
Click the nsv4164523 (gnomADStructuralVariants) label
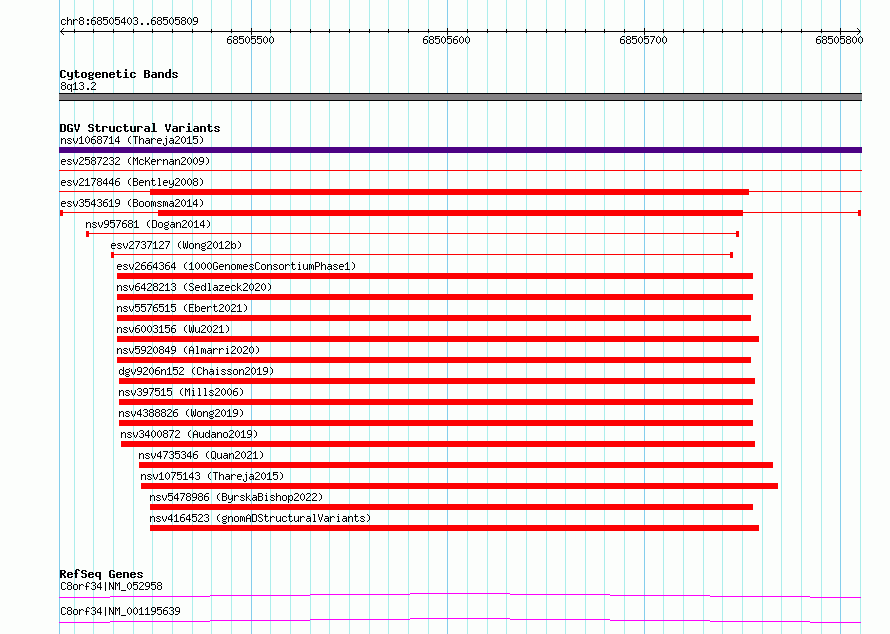260,518
